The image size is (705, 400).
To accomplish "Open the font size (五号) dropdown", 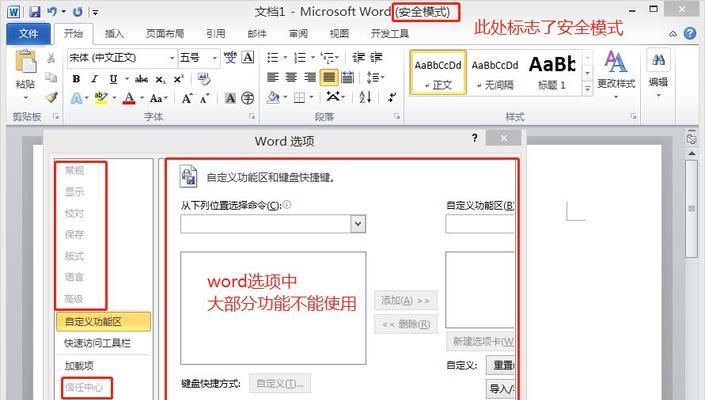I will point(214,58).
